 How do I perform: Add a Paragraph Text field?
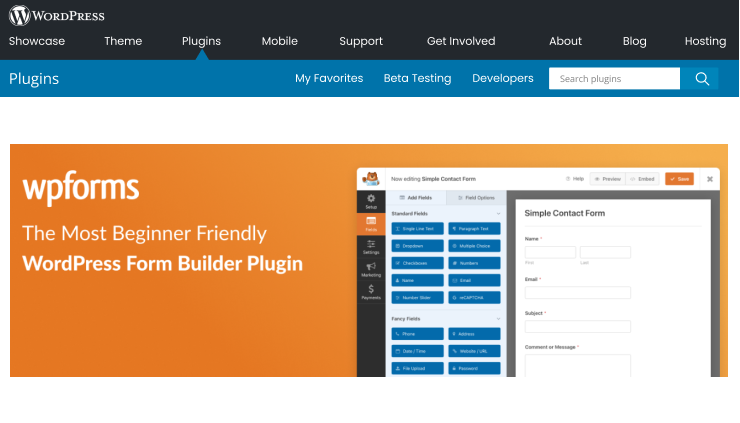(x=474, y=228)
